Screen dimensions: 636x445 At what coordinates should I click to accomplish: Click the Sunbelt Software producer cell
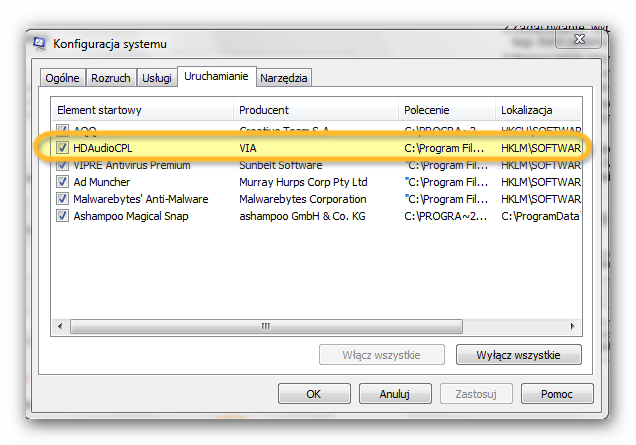pyautogui.click(x=280, y=165)
